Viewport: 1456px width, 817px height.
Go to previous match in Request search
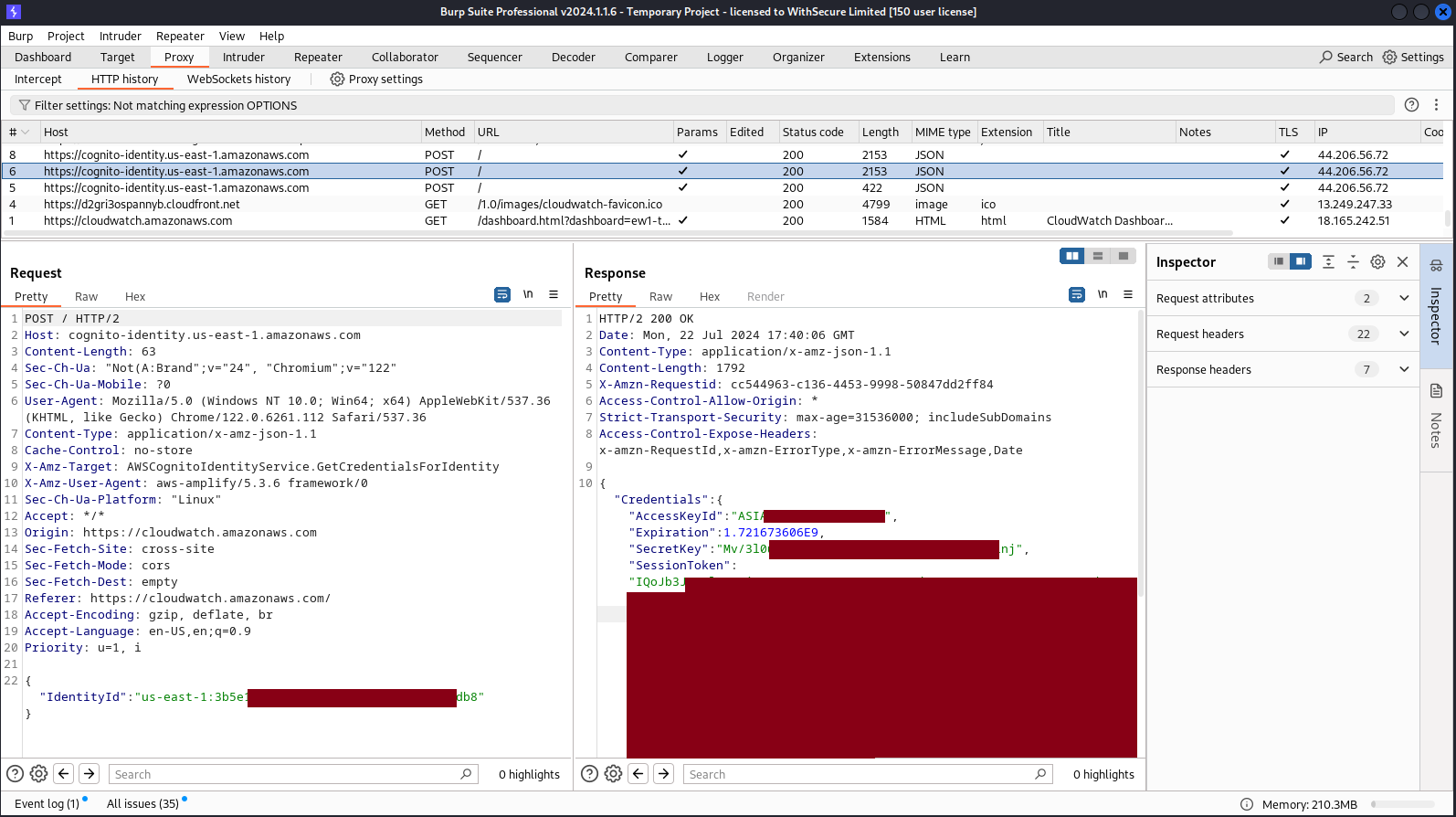pos(64,774)
